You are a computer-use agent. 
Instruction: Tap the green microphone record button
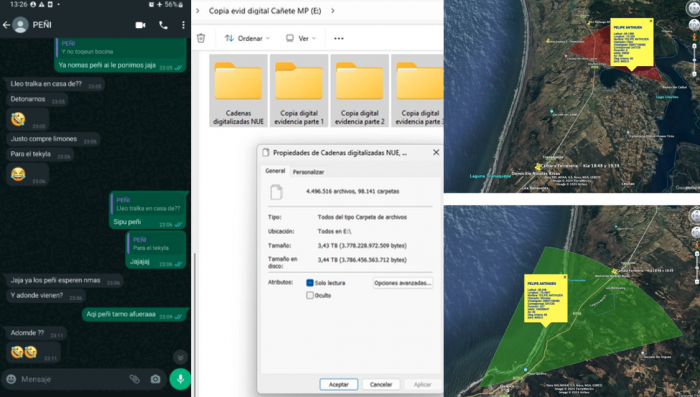tap(180, 379)
